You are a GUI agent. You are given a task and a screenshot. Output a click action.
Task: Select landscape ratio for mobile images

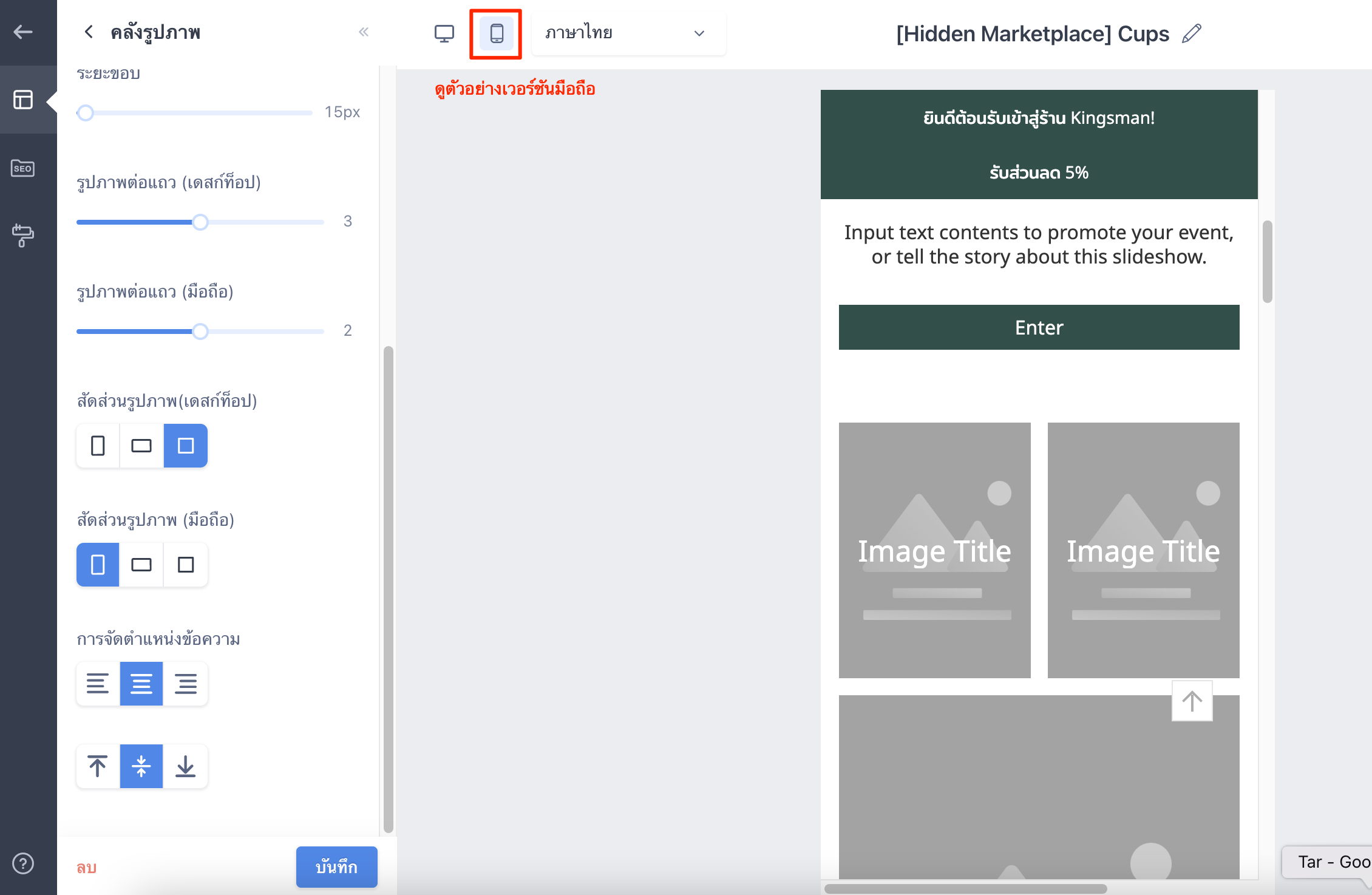141,565
